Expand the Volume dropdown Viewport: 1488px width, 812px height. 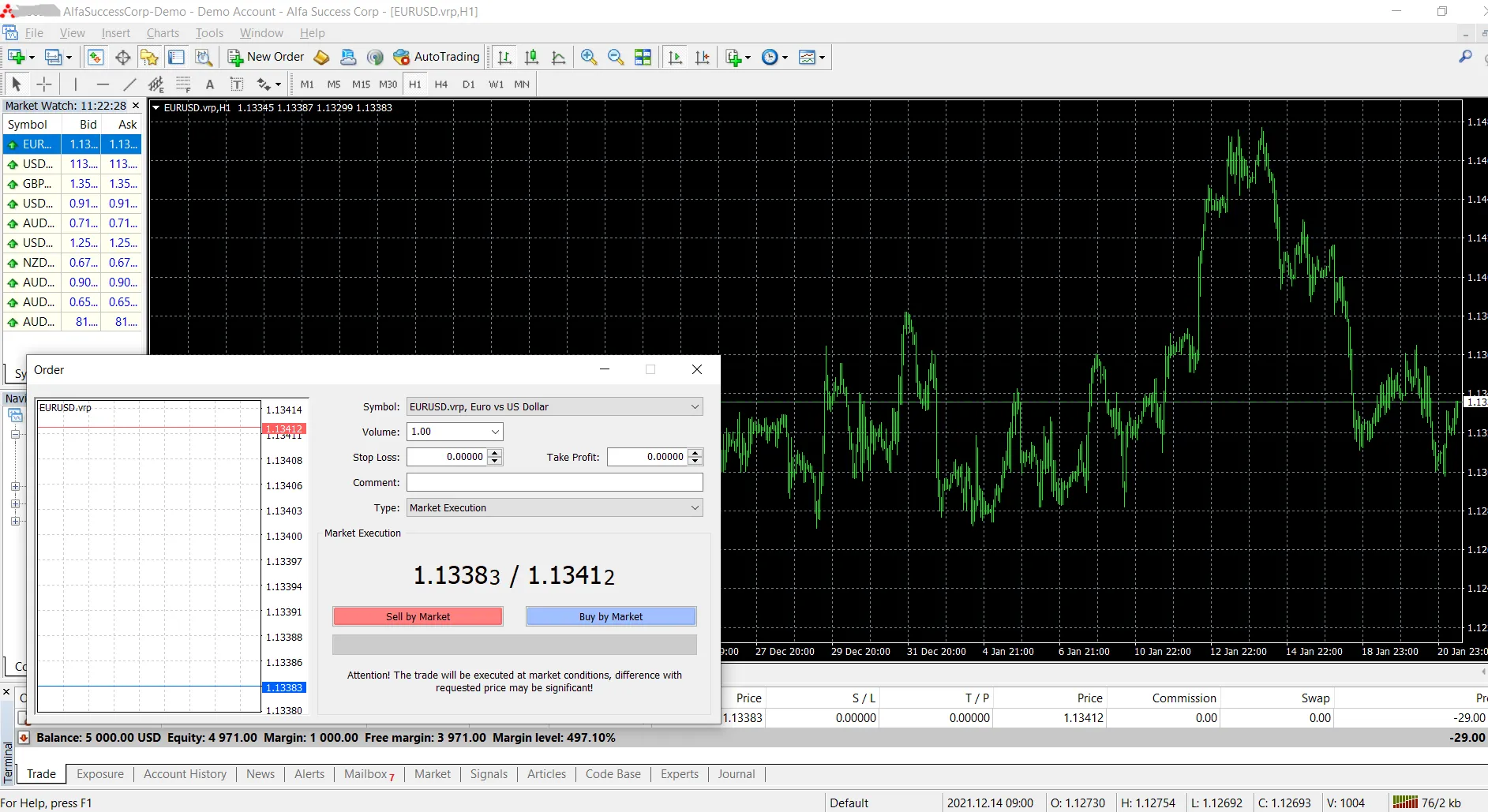(x=455, y=432)
